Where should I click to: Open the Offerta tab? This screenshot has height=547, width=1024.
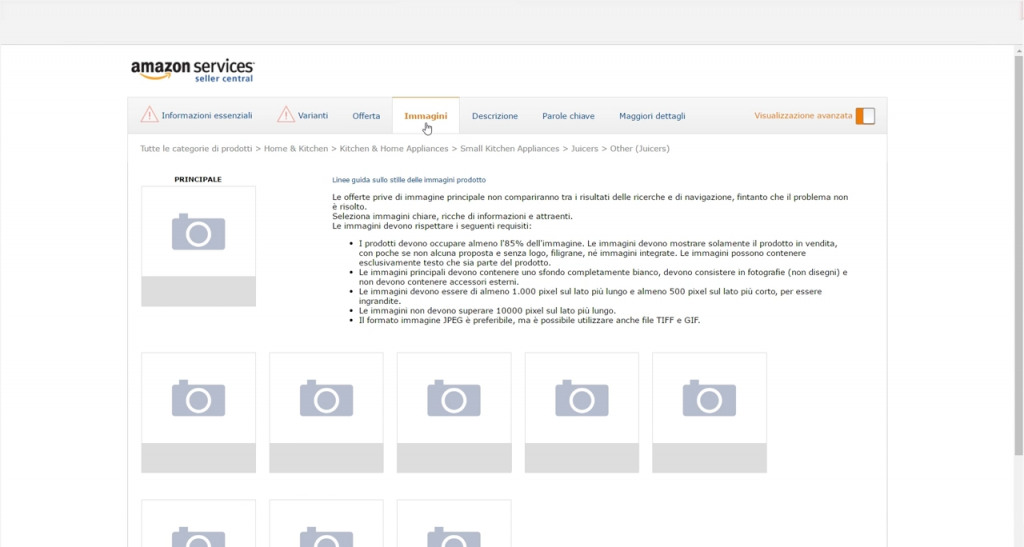pyautogui.click(x=366, y=116)
